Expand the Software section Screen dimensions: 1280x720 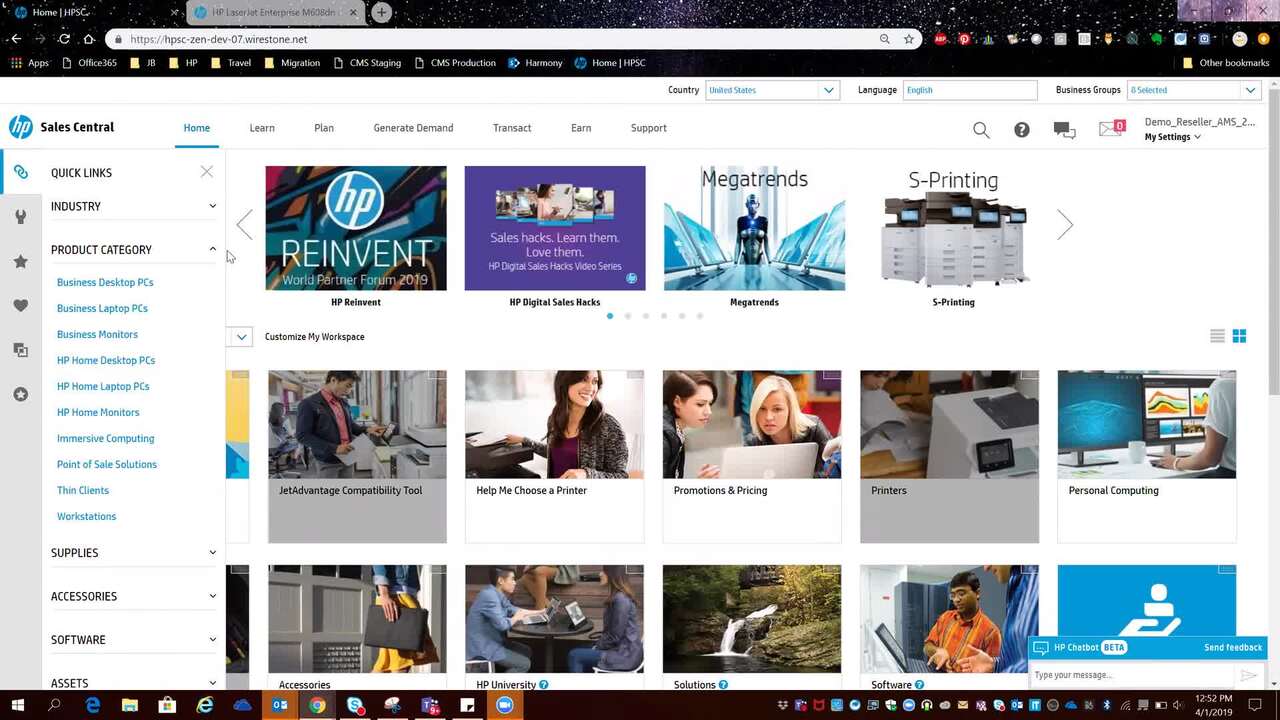tap(133, 640)
